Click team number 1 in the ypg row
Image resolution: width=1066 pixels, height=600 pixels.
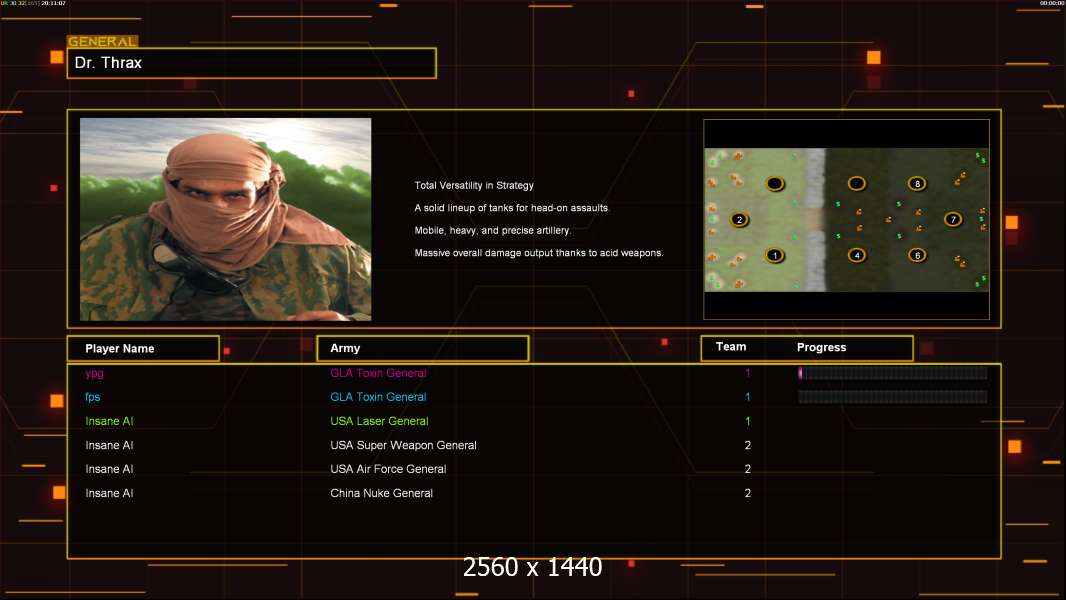(748, 373)
